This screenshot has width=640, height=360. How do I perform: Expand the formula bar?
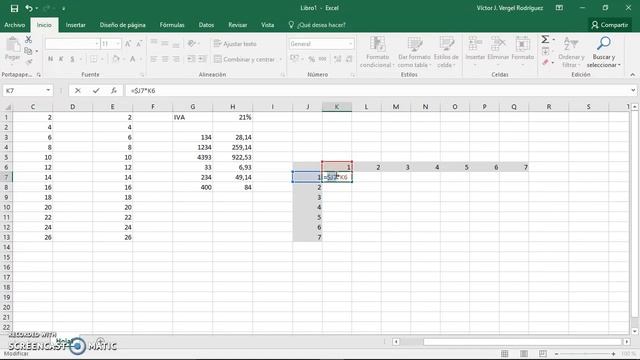pyautogui.click(x=633, y=91)
